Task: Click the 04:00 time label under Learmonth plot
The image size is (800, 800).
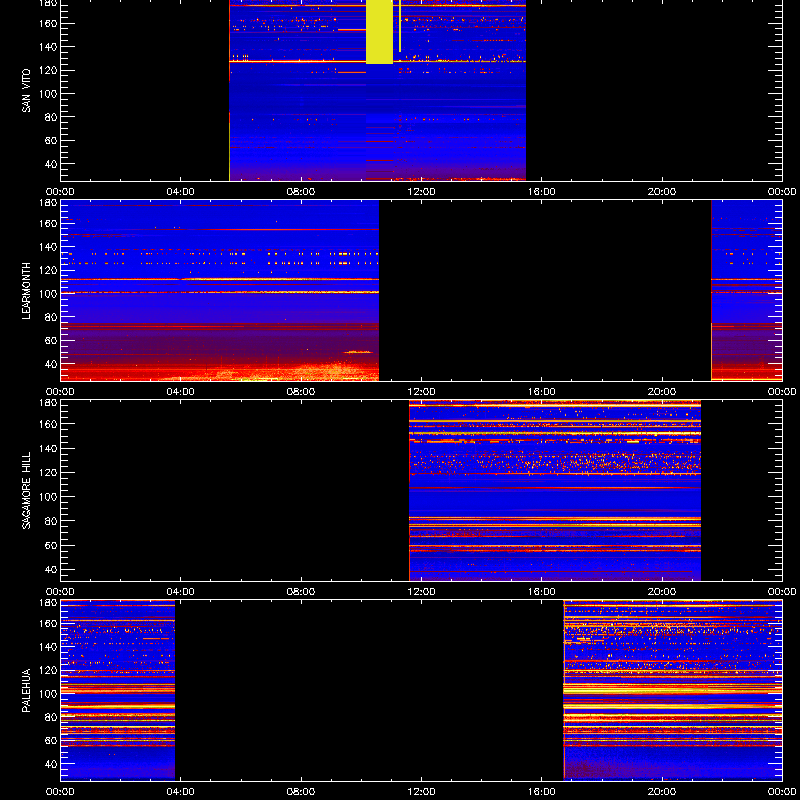Action: (x=181, y=392)
